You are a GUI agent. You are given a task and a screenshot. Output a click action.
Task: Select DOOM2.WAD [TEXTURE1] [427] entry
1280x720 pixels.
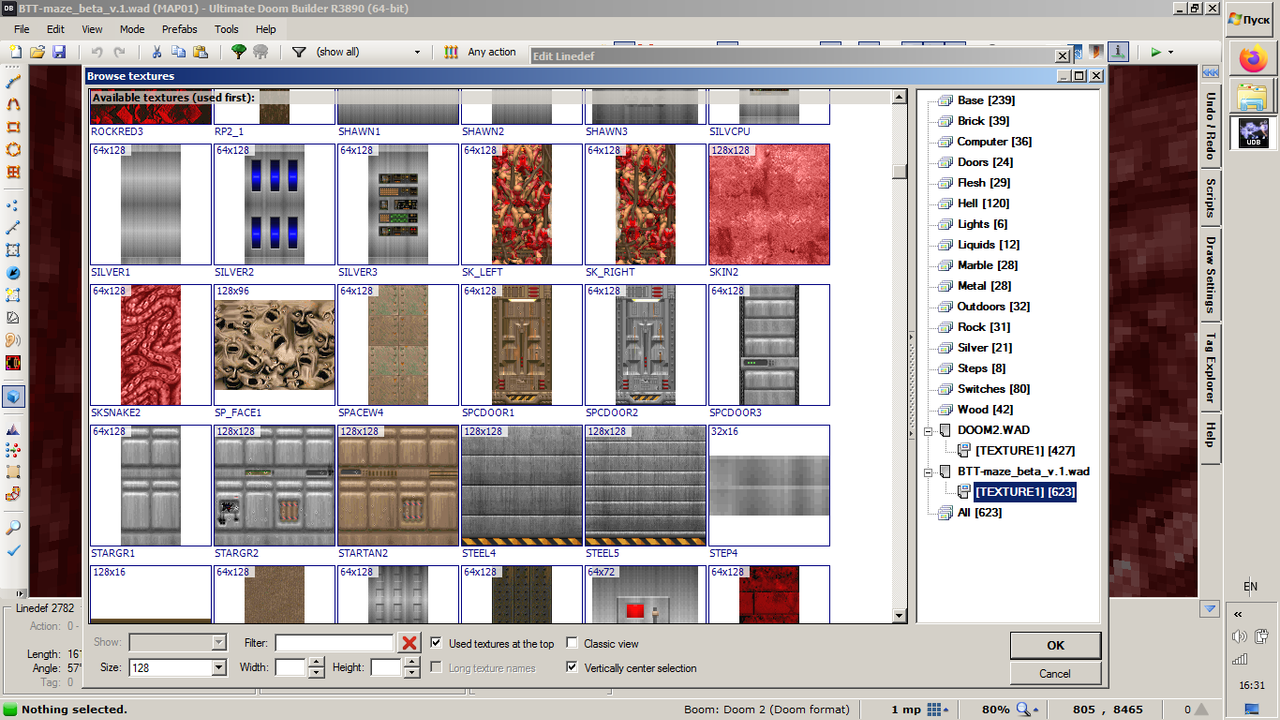1025,451
